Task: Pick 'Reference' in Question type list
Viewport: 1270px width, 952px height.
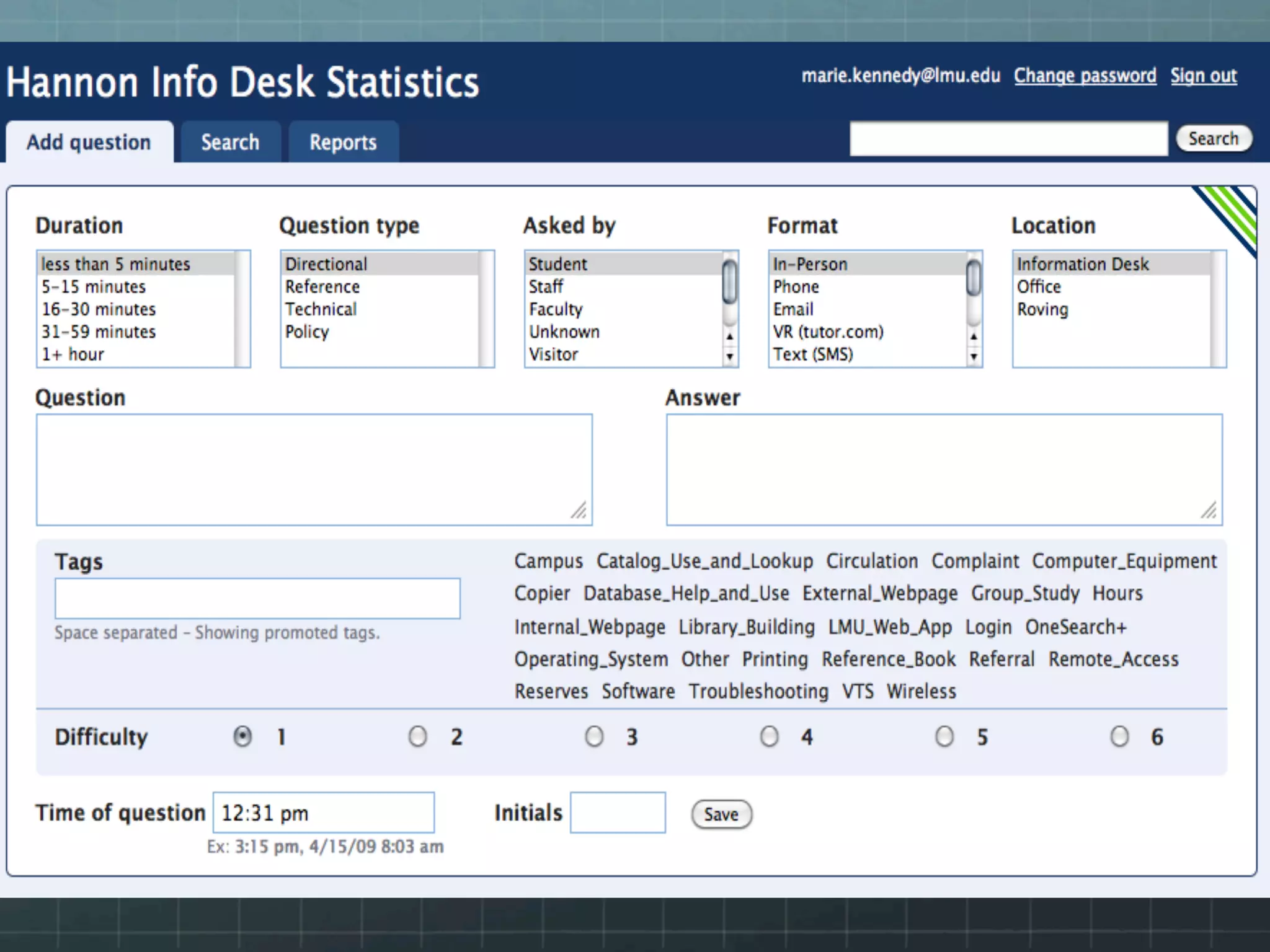Action: click(x=322, y=287)
